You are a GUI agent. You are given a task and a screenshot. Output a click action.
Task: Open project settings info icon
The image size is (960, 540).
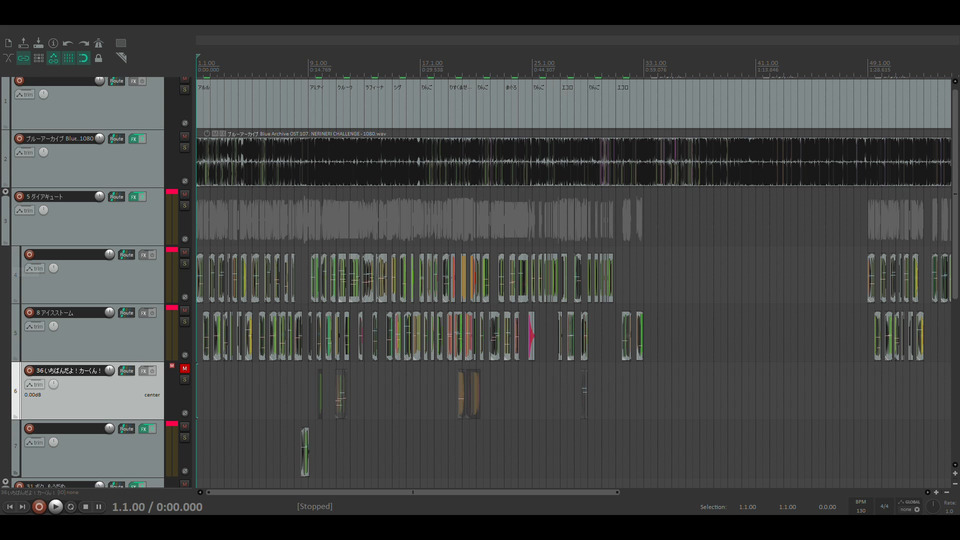tap(53, 43)
